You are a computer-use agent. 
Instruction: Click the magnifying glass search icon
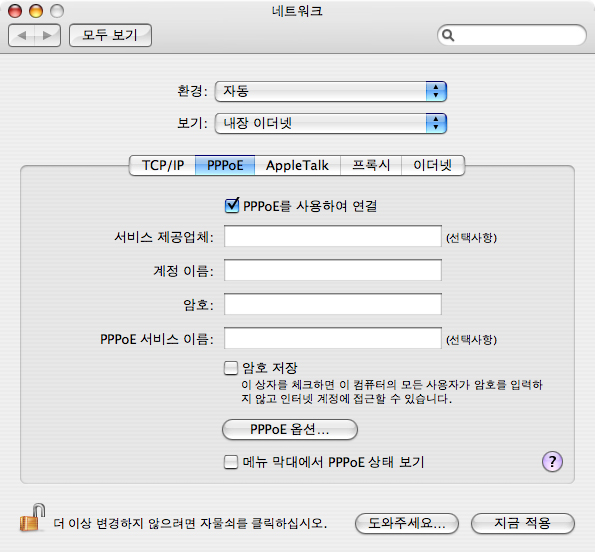click(x=448, y=35)
